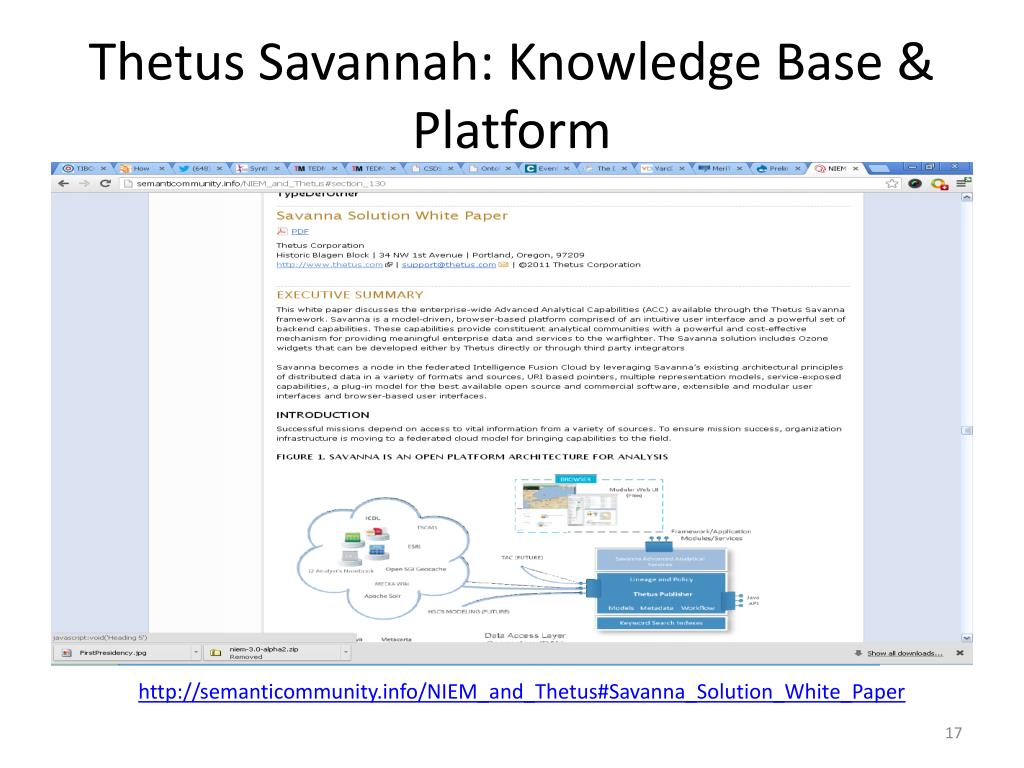This screenshot has width=1024, height=768.
Task: Click the download arrow icon beside Show all downloads
Action: 858,652
